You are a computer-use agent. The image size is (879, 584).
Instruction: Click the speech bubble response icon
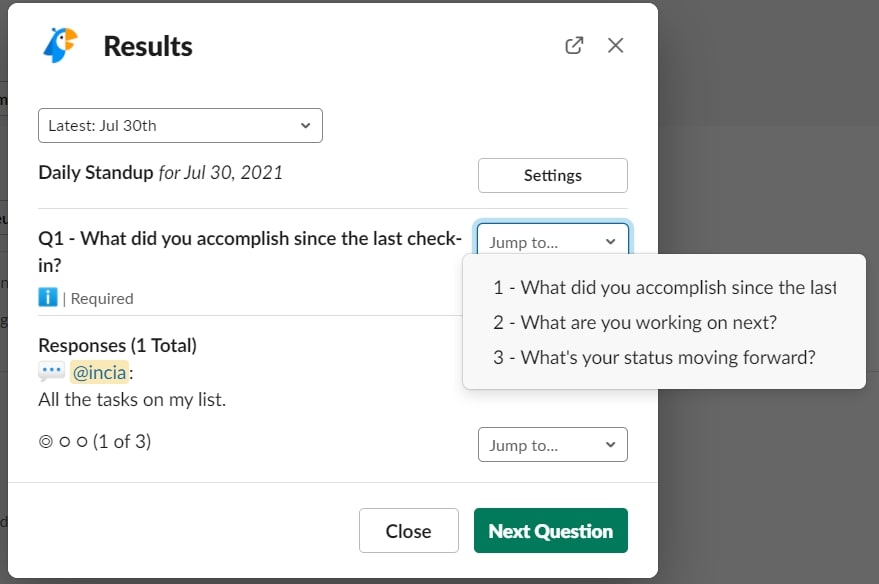[52, 372]
